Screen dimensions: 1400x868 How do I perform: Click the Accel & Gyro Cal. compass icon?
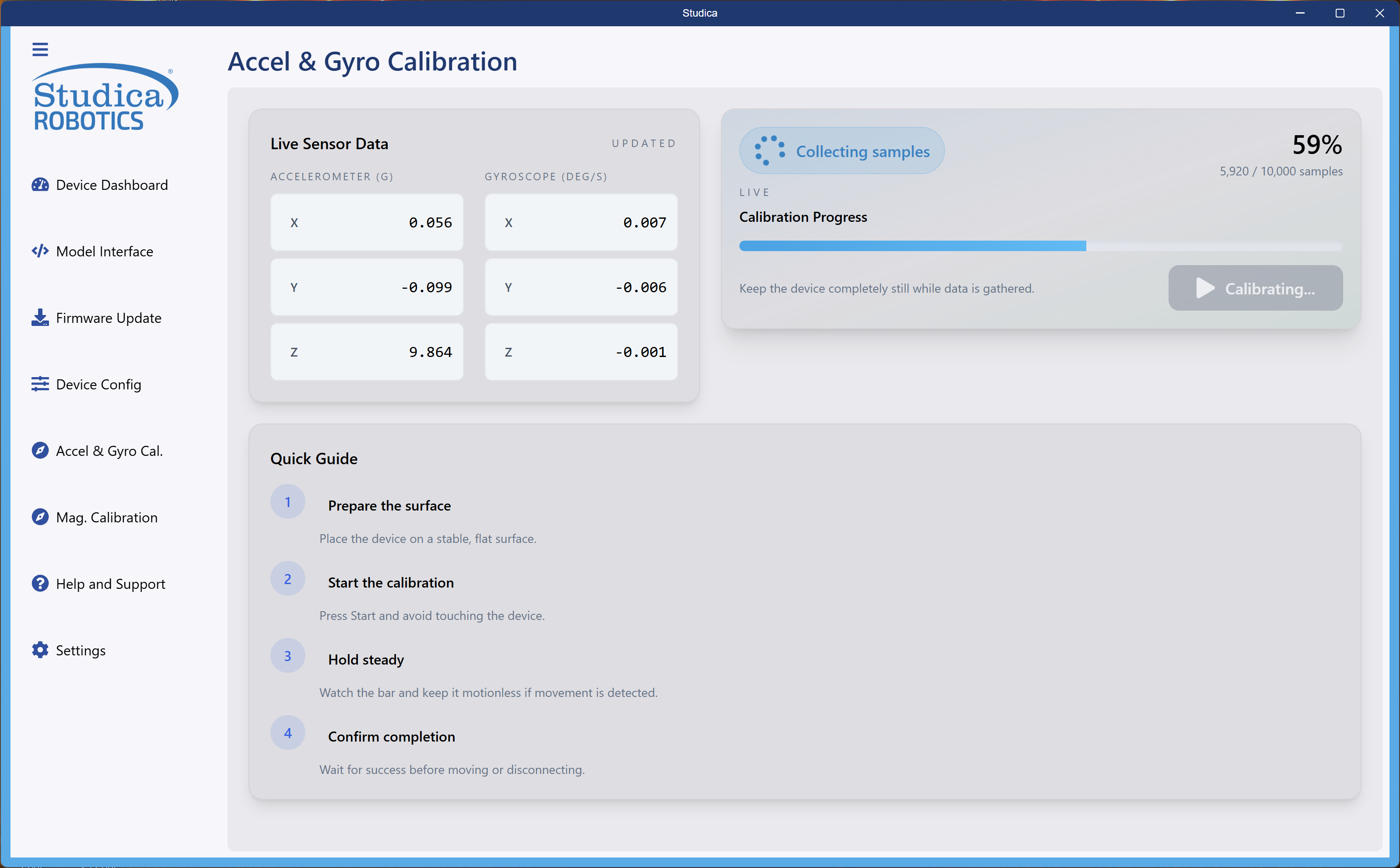coord(40,451)
